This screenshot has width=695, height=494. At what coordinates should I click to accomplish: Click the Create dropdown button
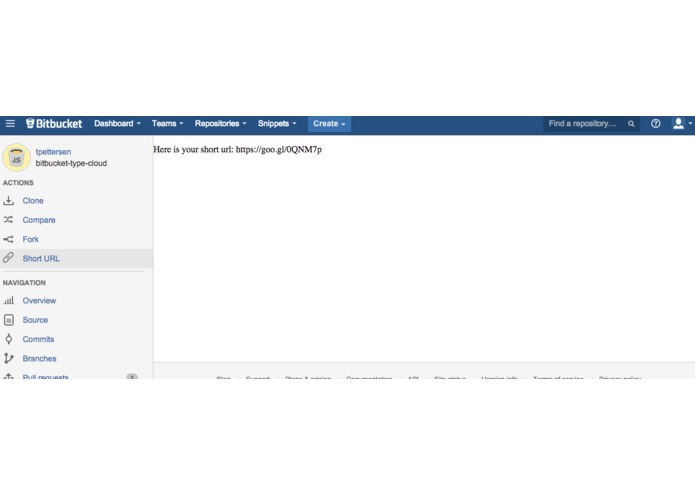(x=329, y=124)
